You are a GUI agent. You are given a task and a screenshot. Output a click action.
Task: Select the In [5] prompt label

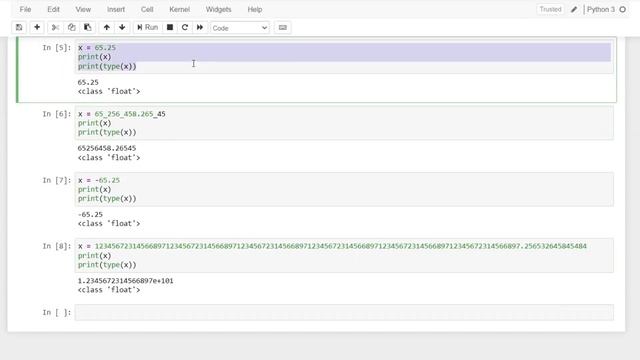tap(57, 48)
